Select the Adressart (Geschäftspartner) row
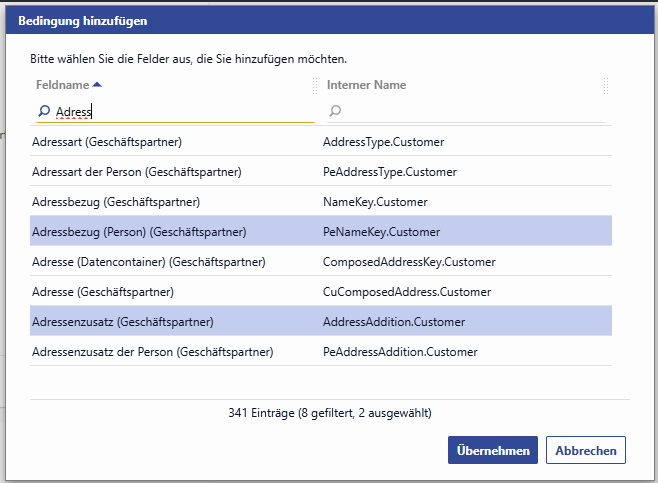Viewport: 658px width, 483px height. point(321,142)
